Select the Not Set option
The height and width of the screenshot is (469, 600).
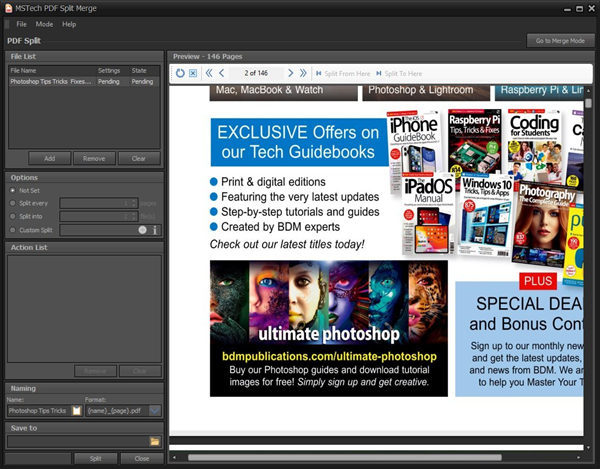(x=12, y=190)
